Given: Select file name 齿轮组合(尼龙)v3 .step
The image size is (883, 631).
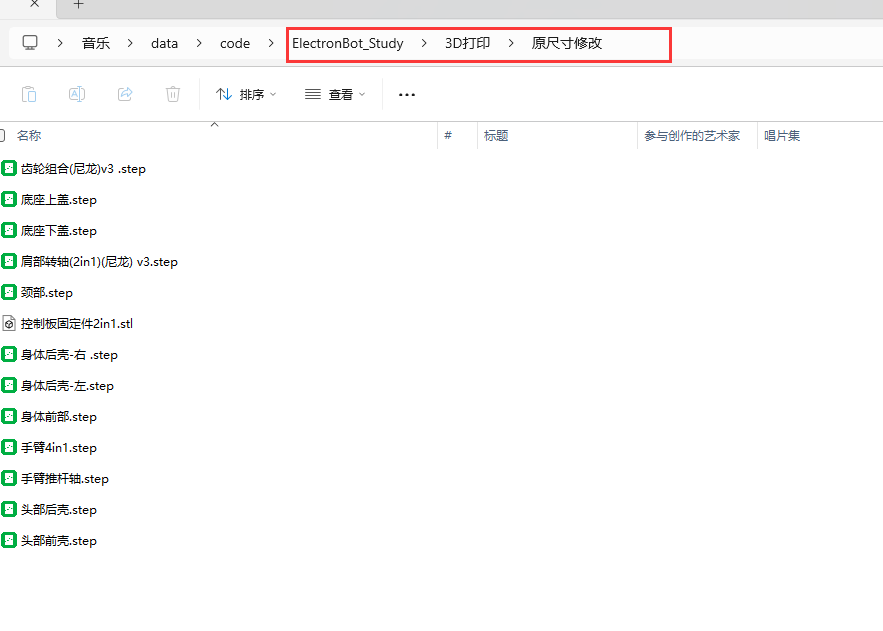Looking at the screenshot, I should (83, 169).
